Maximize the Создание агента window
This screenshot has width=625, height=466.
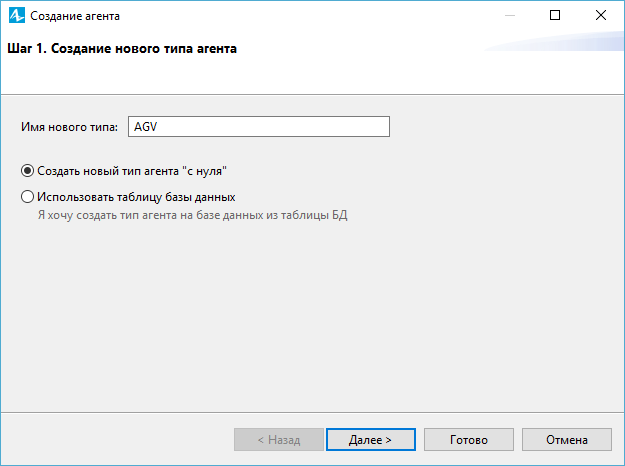555,15
